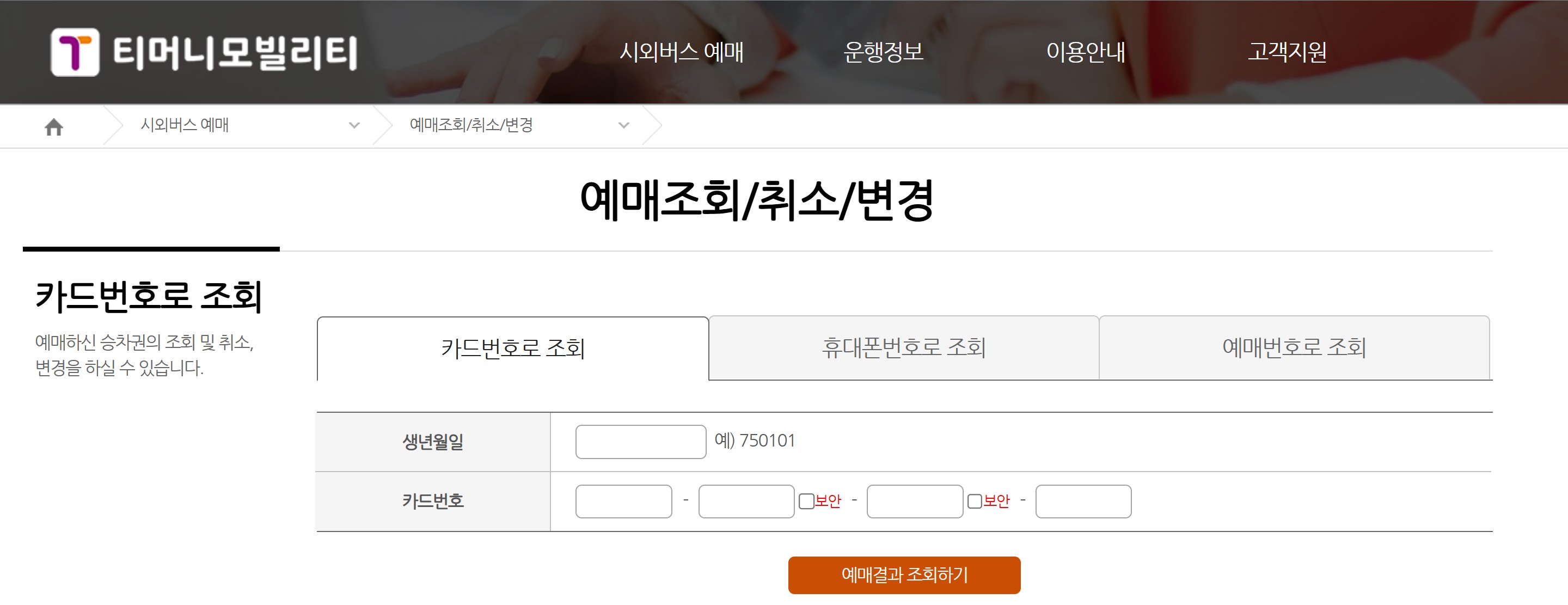This screenshot has height=605, width=1568.
Task: Open 시외버스 예매 top menu
Action: coord(681,52)
